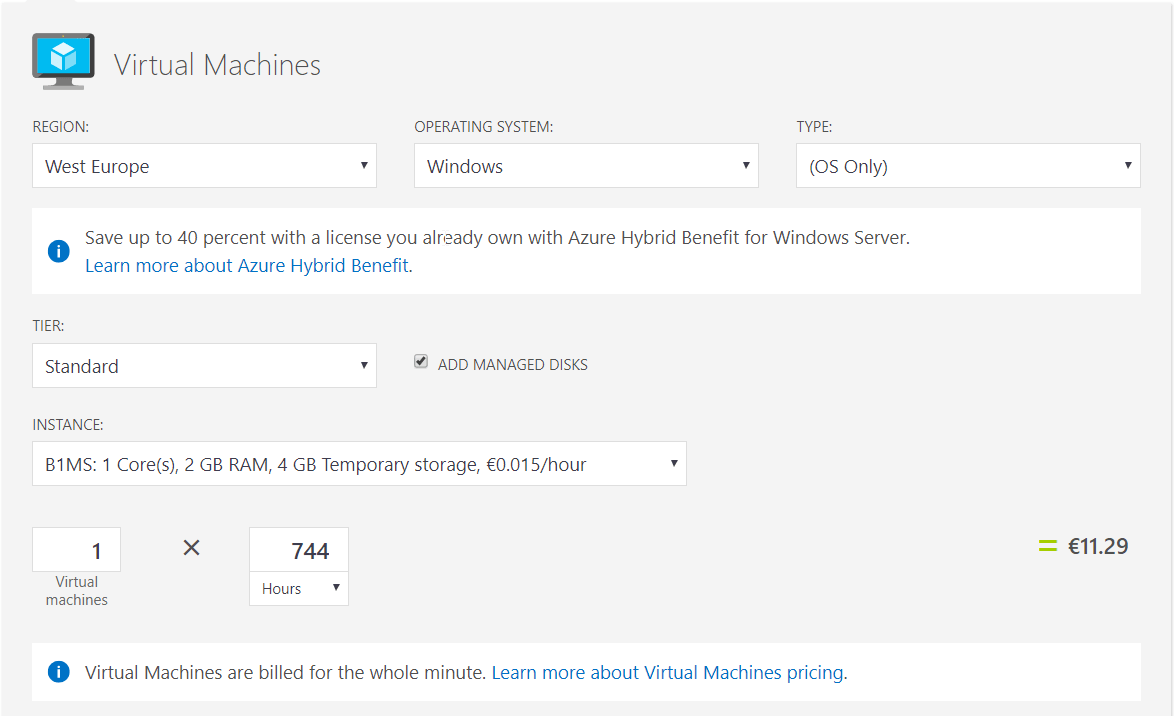Open Learn more about Virtual Machines pricing link
Viewport: 1174px width, 716px height.
coord(667,673)
